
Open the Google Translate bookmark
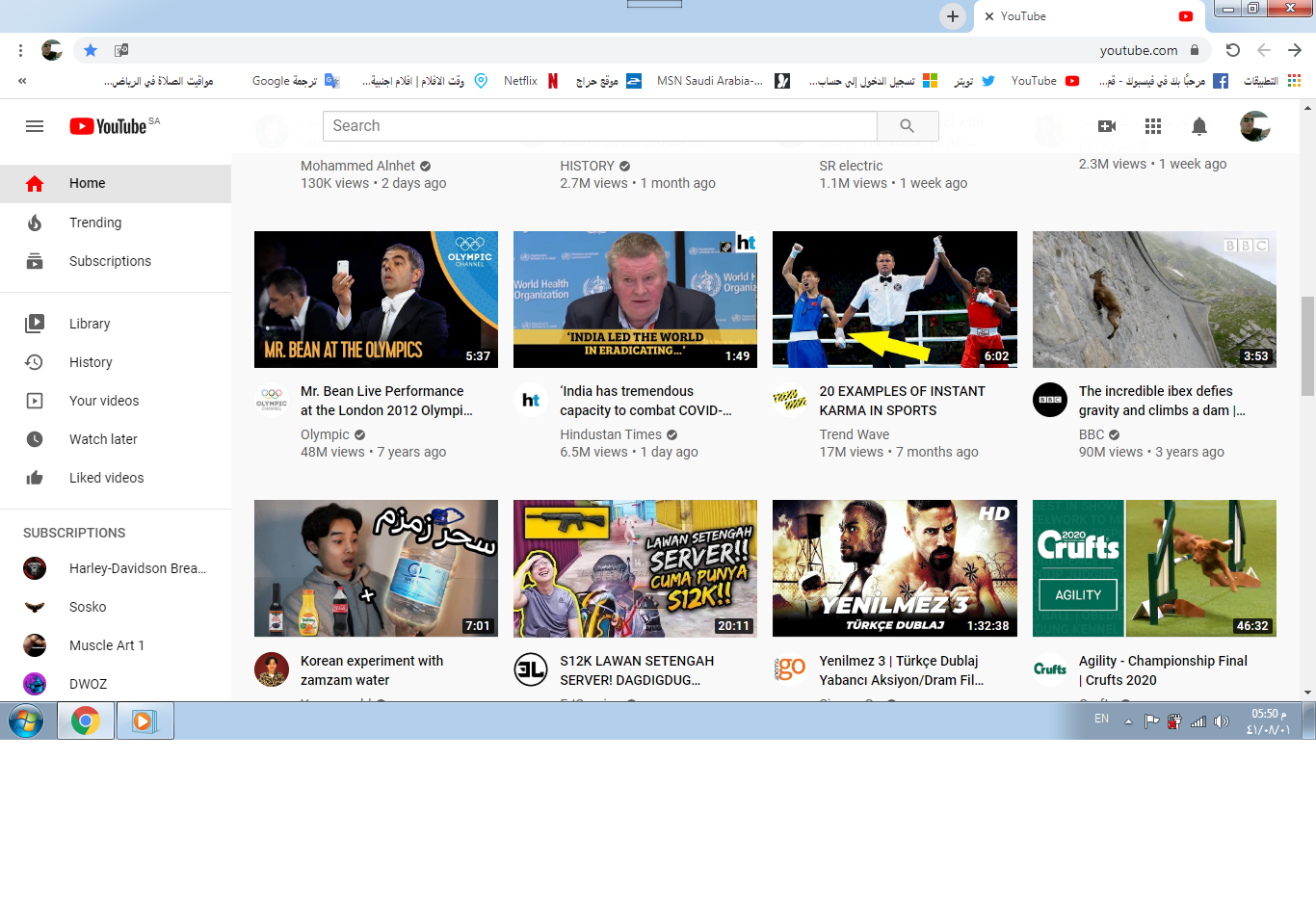pyautogui.click(x=296, y=81)
